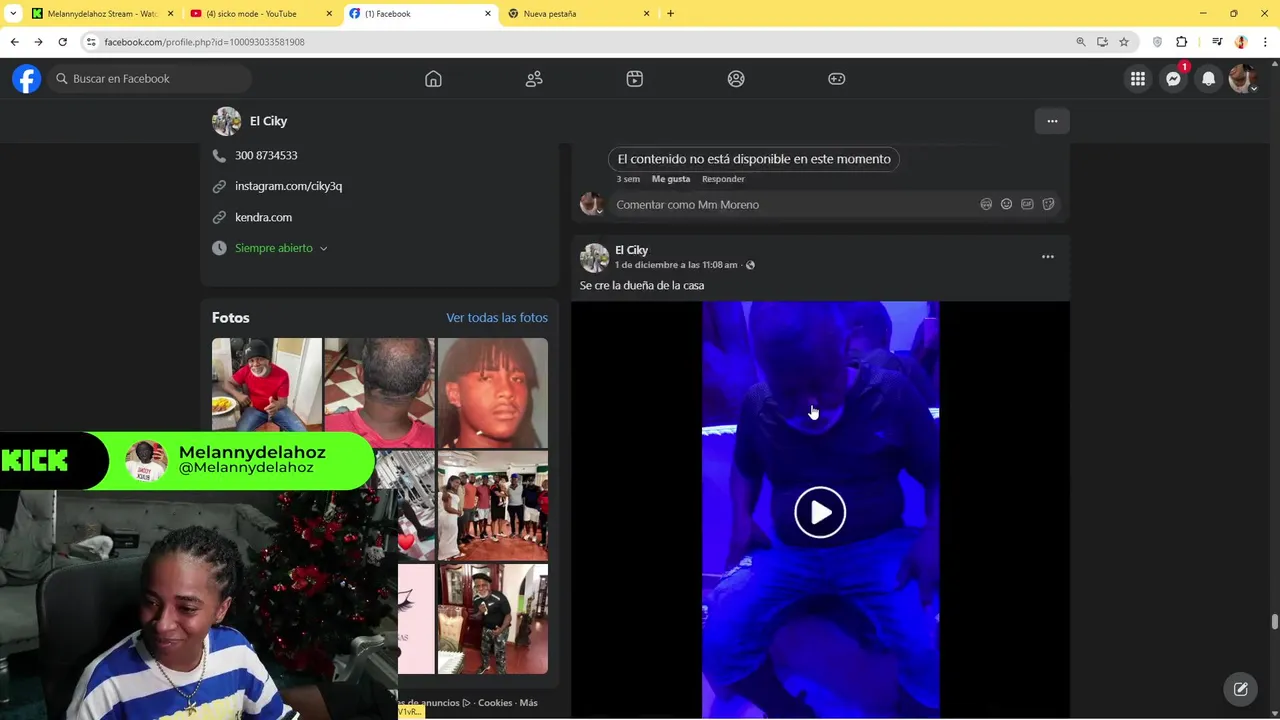
Task: Open the notifications bell
Action: (x=1209, y=79)
